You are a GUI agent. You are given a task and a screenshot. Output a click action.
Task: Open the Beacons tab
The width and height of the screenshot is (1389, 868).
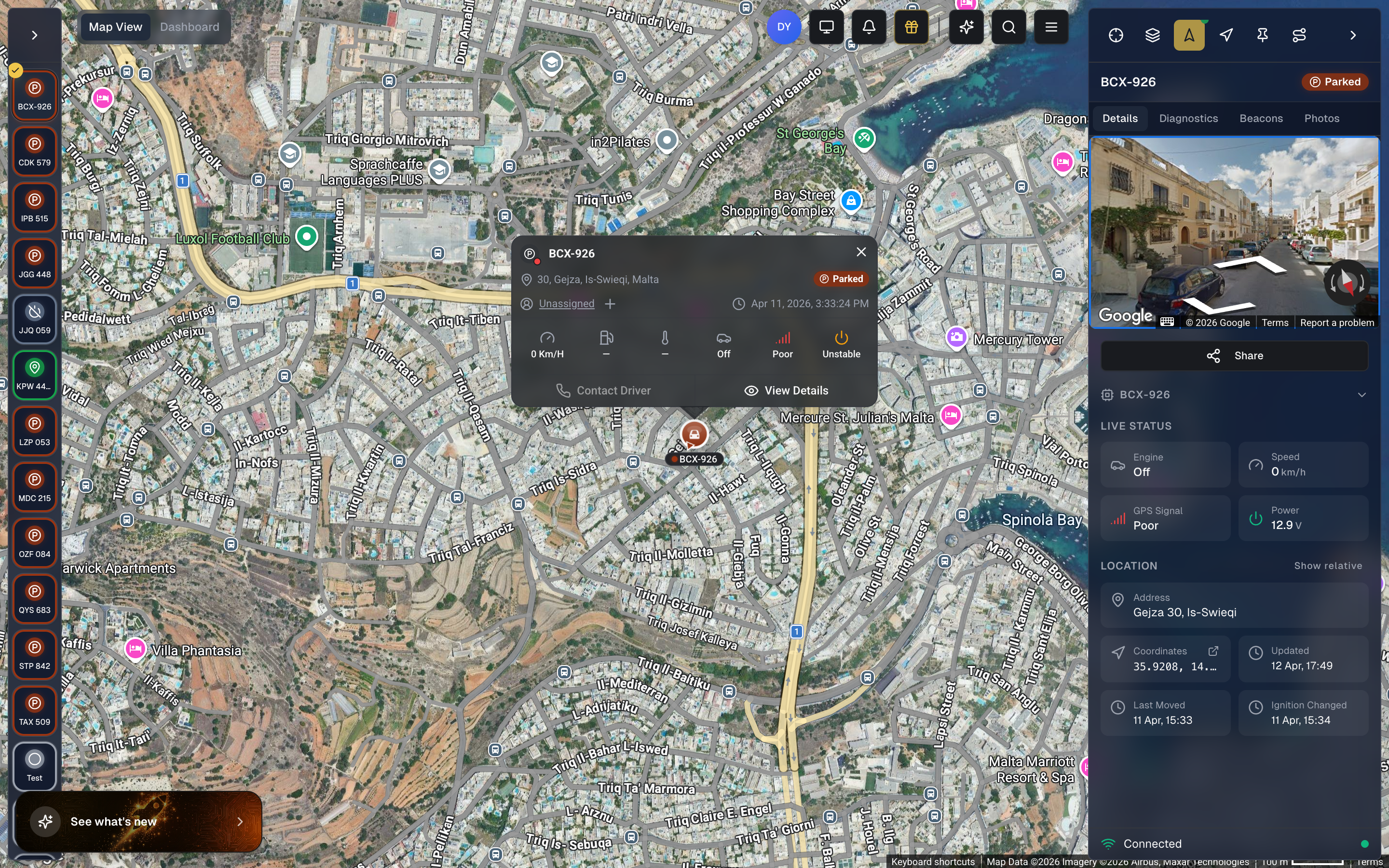(x=1261, y=118)
